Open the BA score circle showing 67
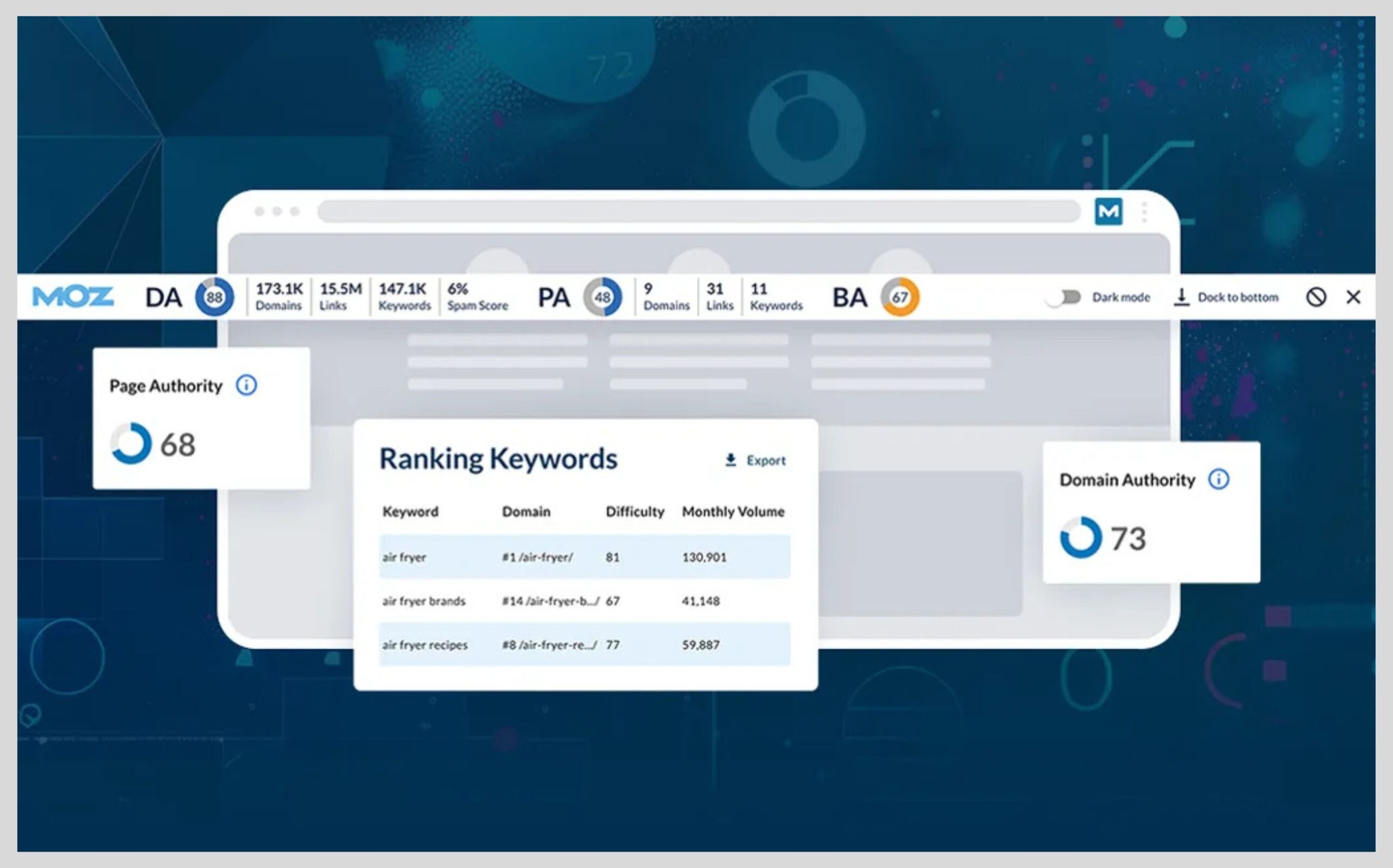Screen dimensions: 1393x868 (x=900, y=297)
